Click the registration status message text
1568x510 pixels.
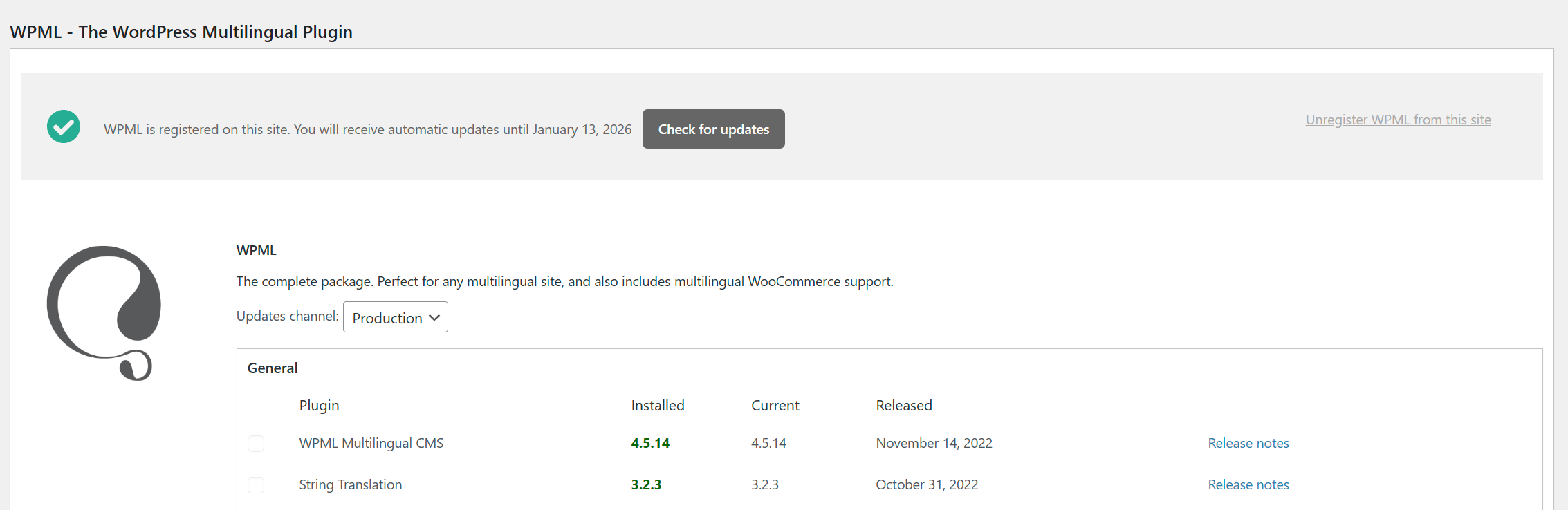click(x=368, y=129)
